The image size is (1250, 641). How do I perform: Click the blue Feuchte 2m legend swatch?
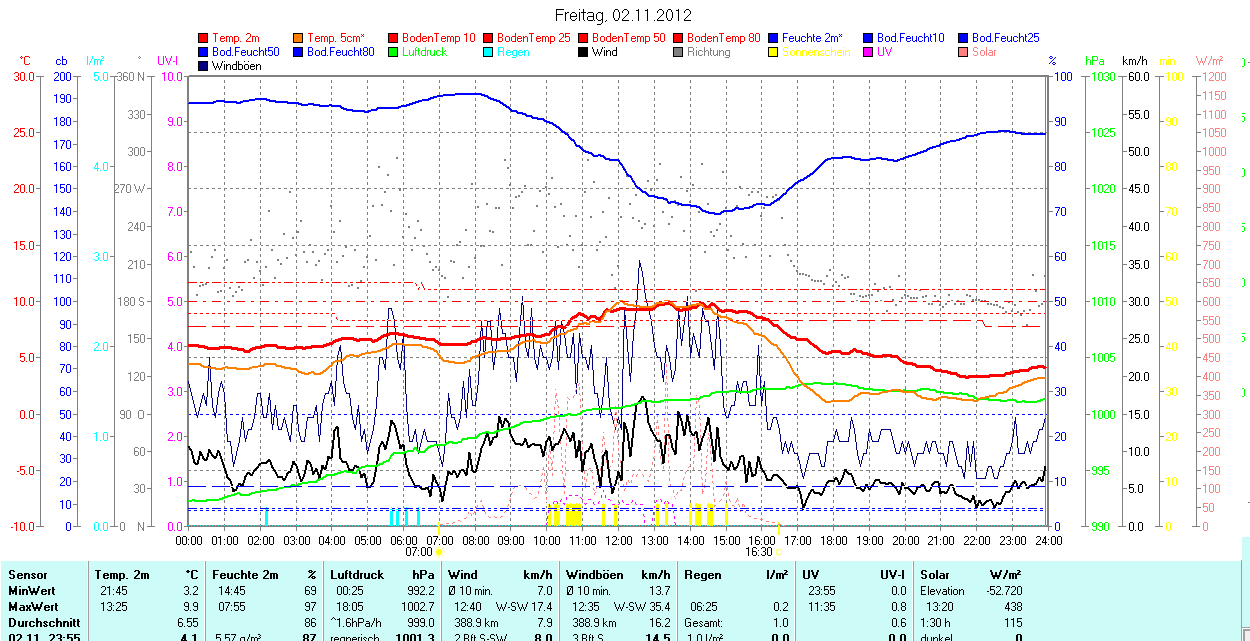[x=773, y=38]
